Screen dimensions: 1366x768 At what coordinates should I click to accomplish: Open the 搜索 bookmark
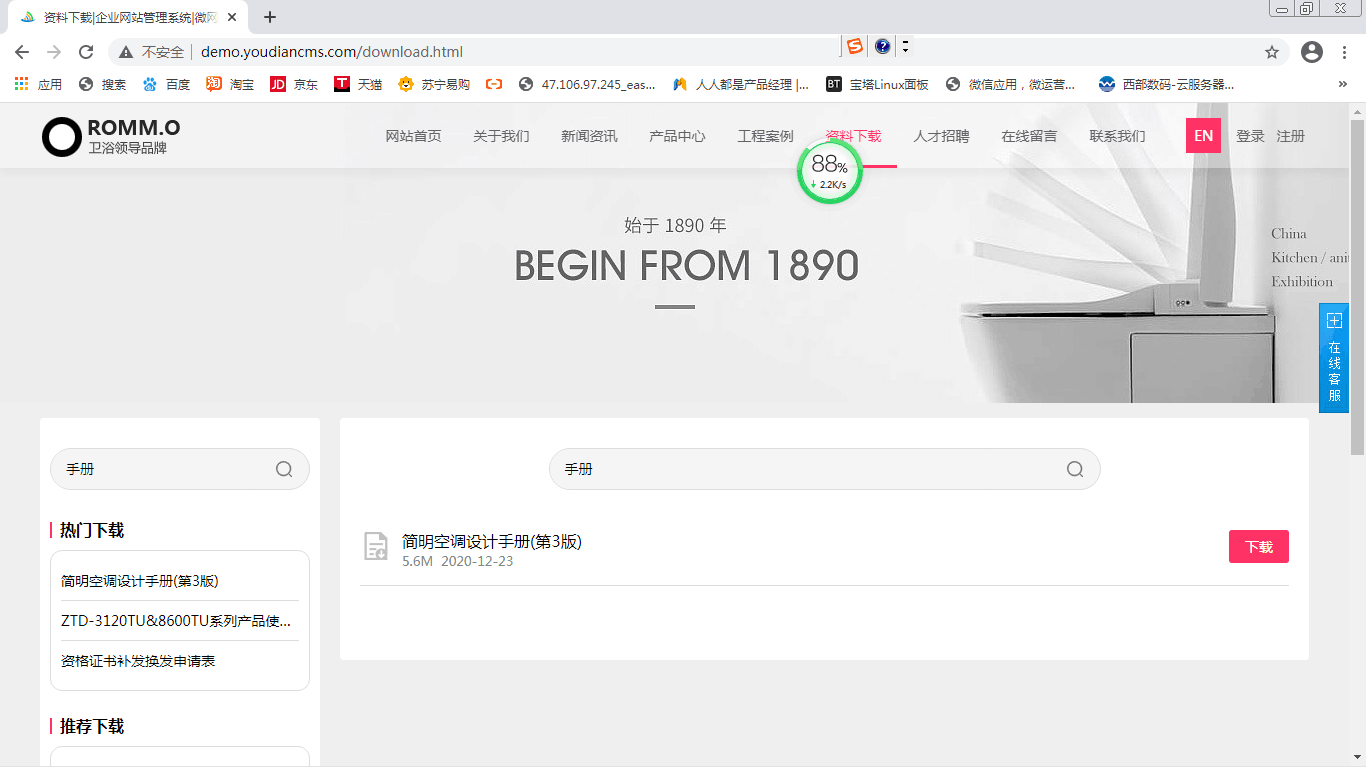[102, 85]
